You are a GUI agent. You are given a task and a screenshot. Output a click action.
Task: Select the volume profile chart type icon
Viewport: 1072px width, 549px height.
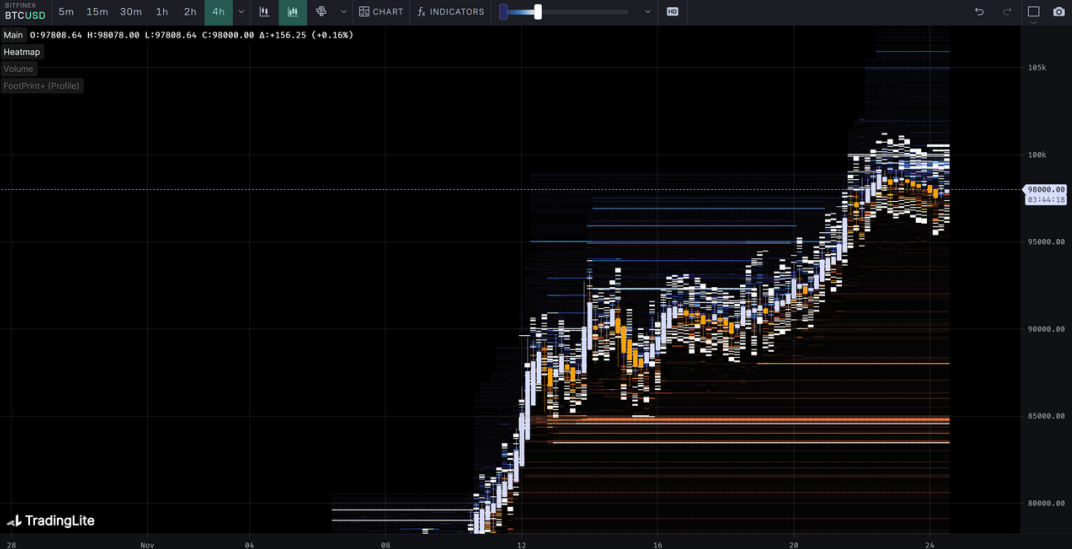(x=321, y=12)
